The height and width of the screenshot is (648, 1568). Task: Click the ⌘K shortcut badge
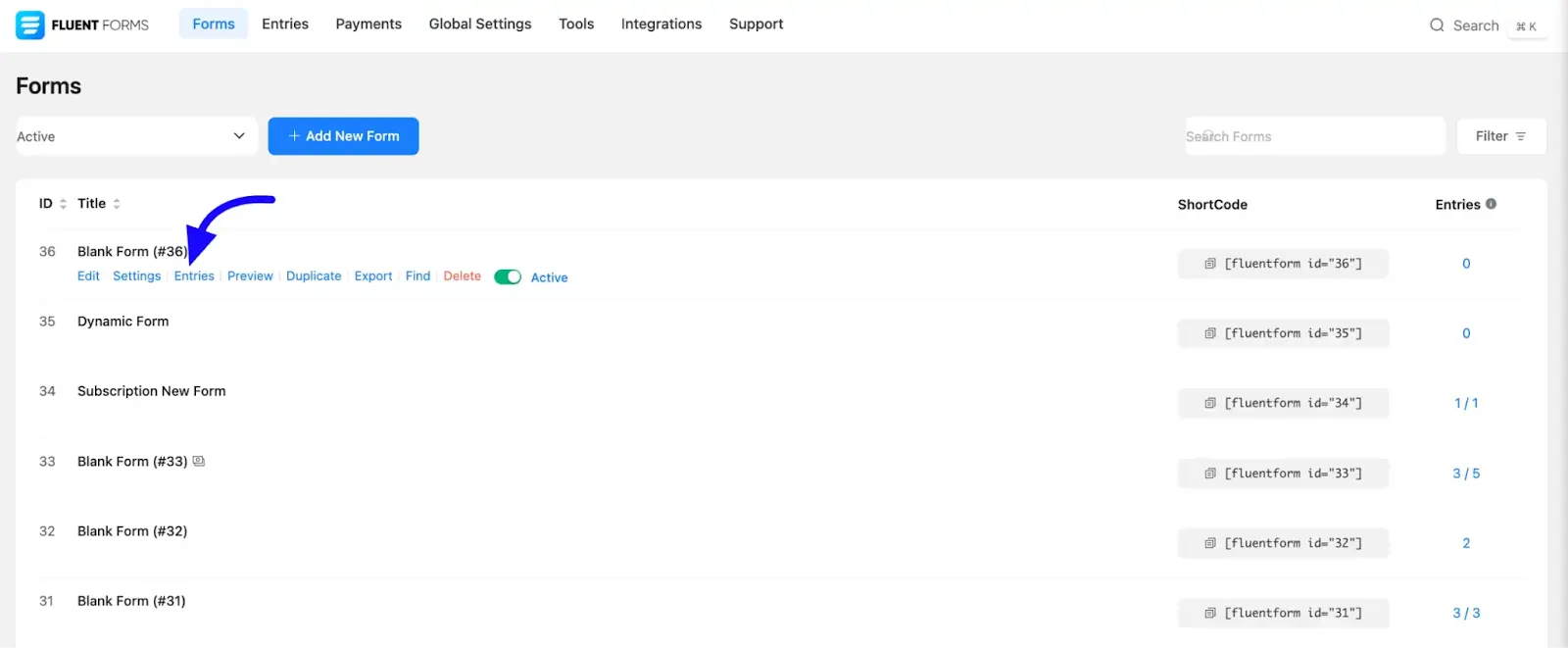(x=1527, y=26)
